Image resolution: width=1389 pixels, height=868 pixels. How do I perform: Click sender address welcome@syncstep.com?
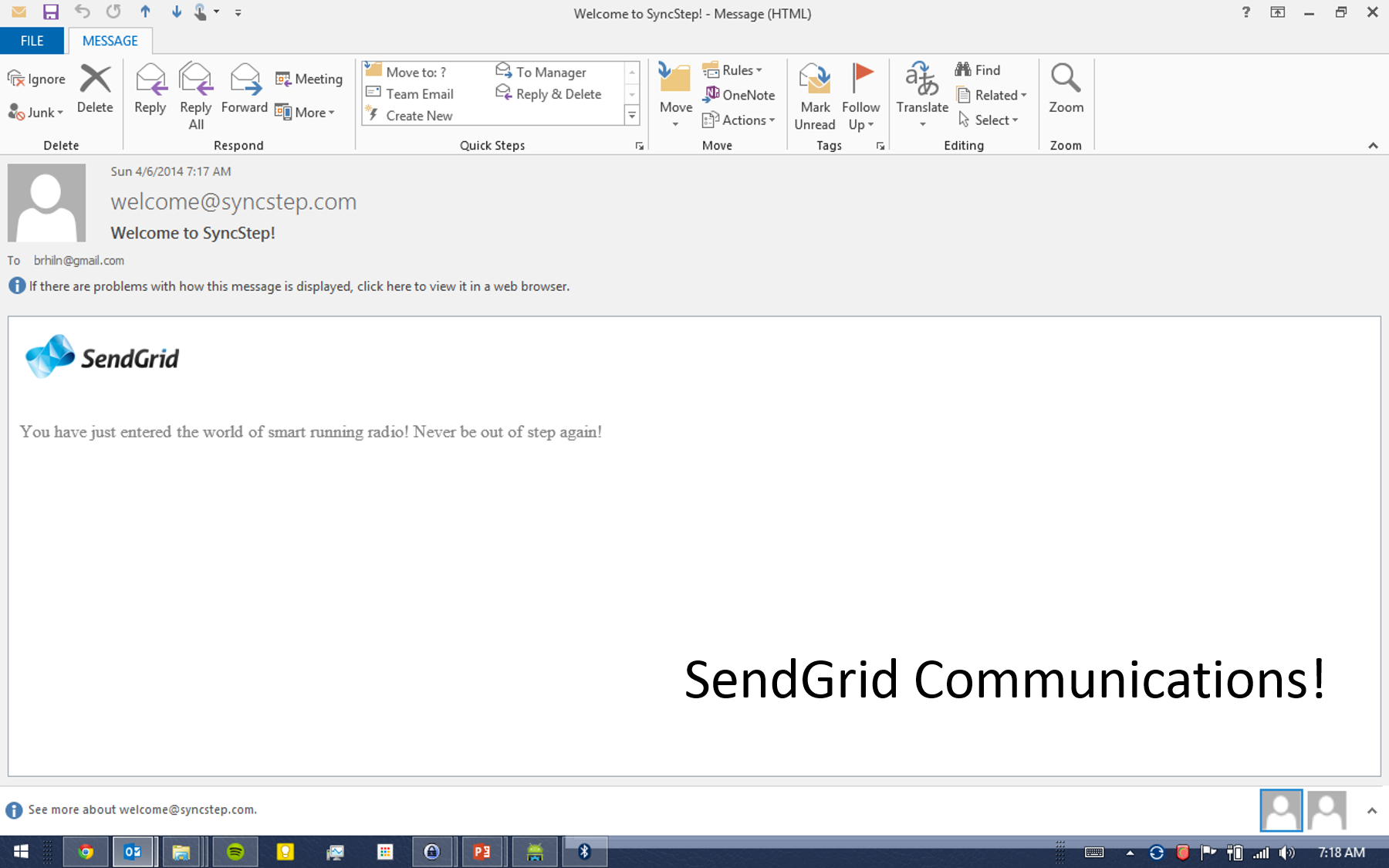[234, 201]
